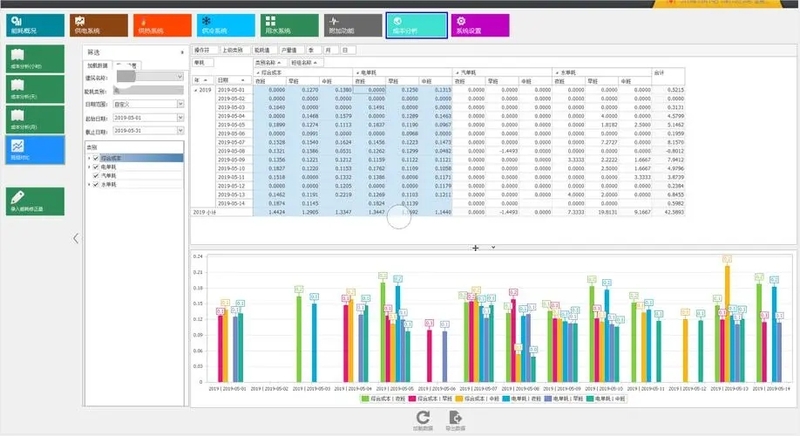Click the left panel collapse chevron
The height and width of the screenshot is (436, 800).
(x=77, y=238)
